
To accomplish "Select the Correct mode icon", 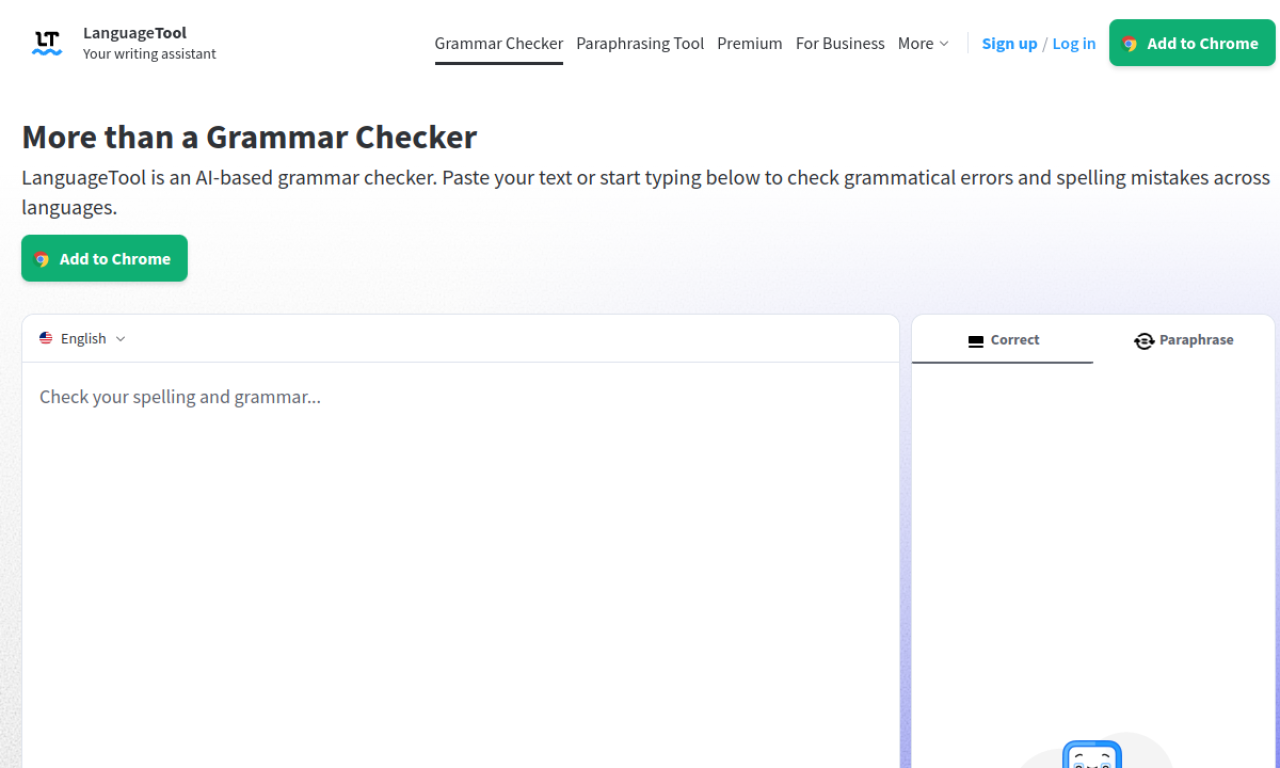I will pos(975,340).
